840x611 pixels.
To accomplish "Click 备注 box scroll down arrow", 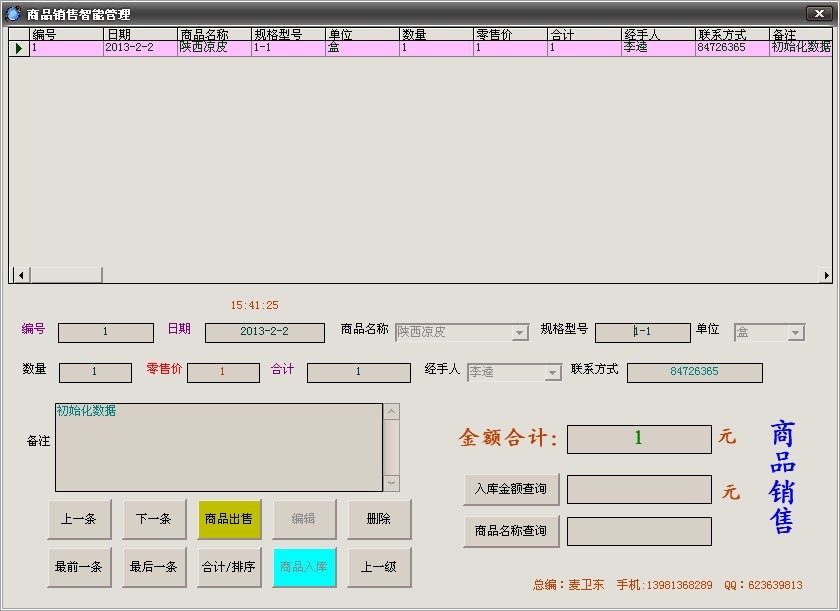I will (x=392, y=484).
